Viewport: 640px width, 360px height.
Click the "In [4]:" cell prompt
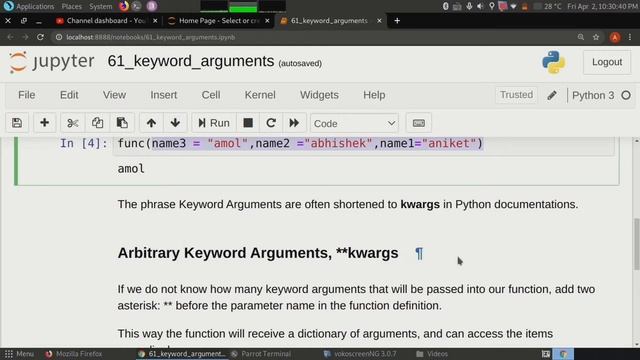tap(84, 144)
